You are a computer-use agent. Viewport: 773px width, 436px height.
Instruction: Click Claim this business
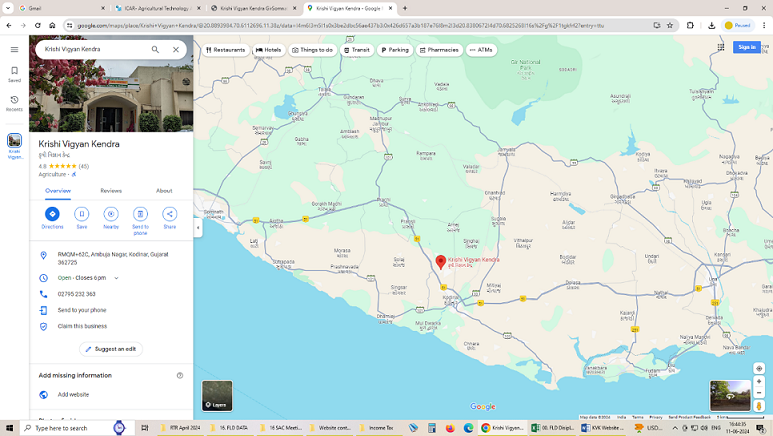pyautogui.click(x=82, y=326)
